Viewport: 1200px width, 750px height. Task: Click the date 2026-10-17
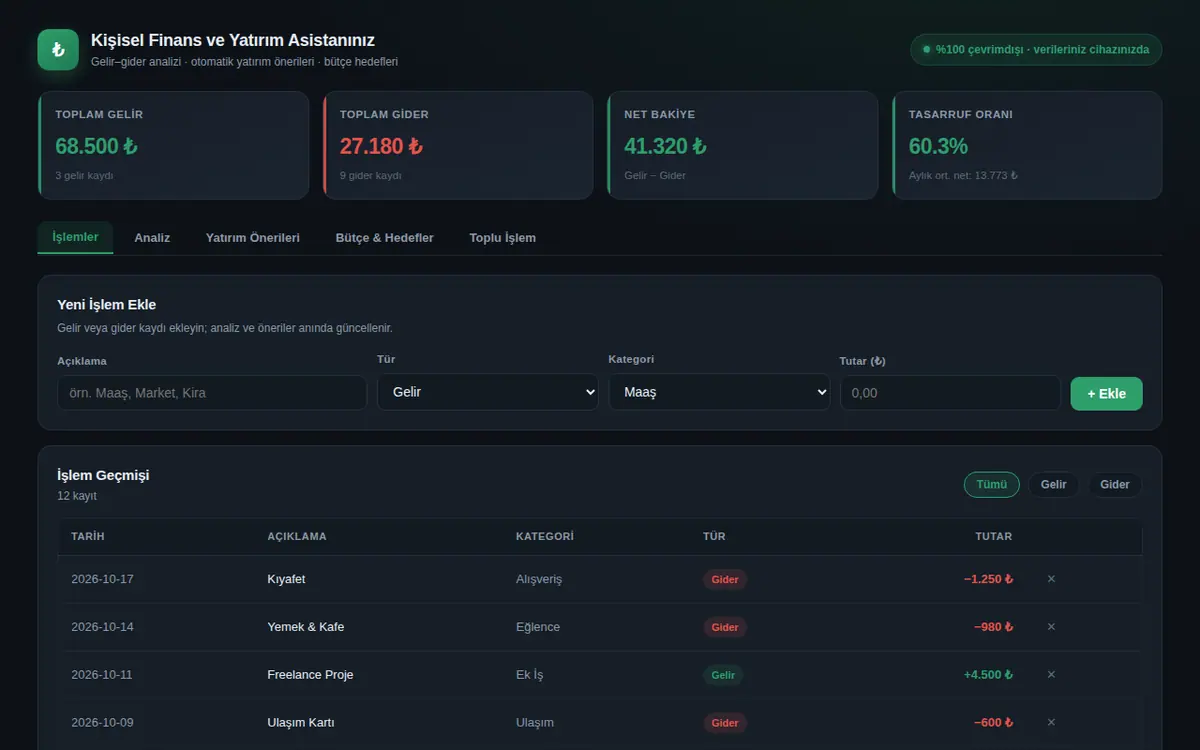pos(102,579)
